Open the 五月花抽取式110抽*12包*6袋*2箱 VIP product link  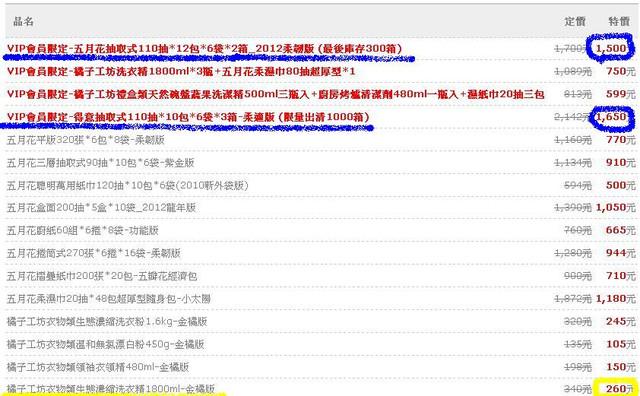click(x=204, y=49)
